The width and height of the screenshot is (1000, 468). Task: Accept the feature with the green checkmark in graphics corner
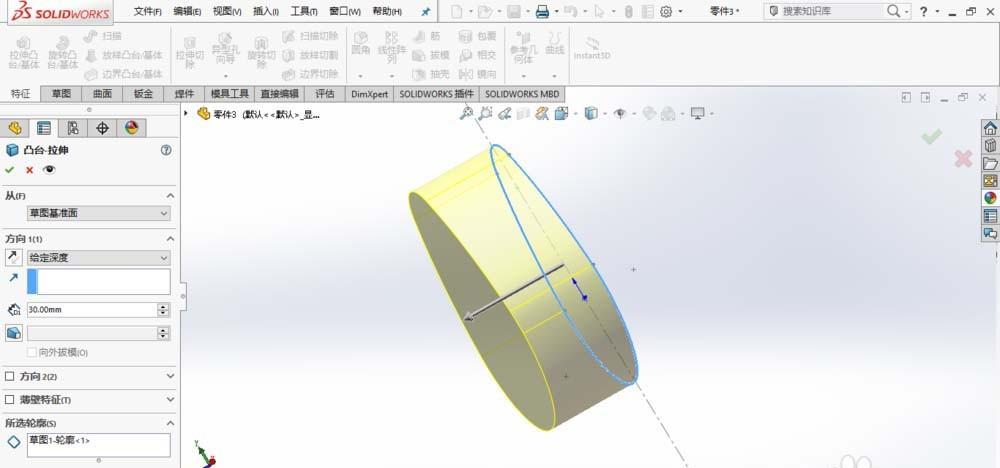click(932, 136)
